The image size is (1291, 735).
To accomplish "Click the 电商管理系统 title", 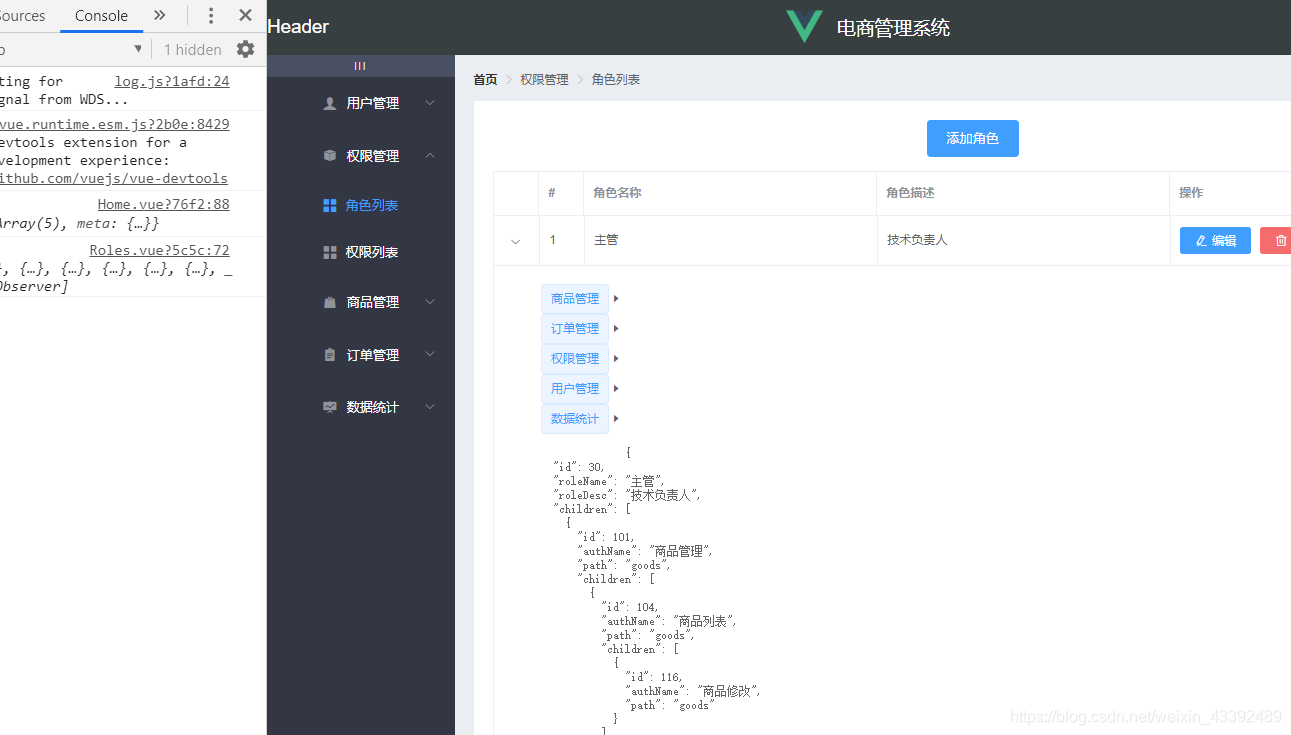I will (x=893, y=28).
